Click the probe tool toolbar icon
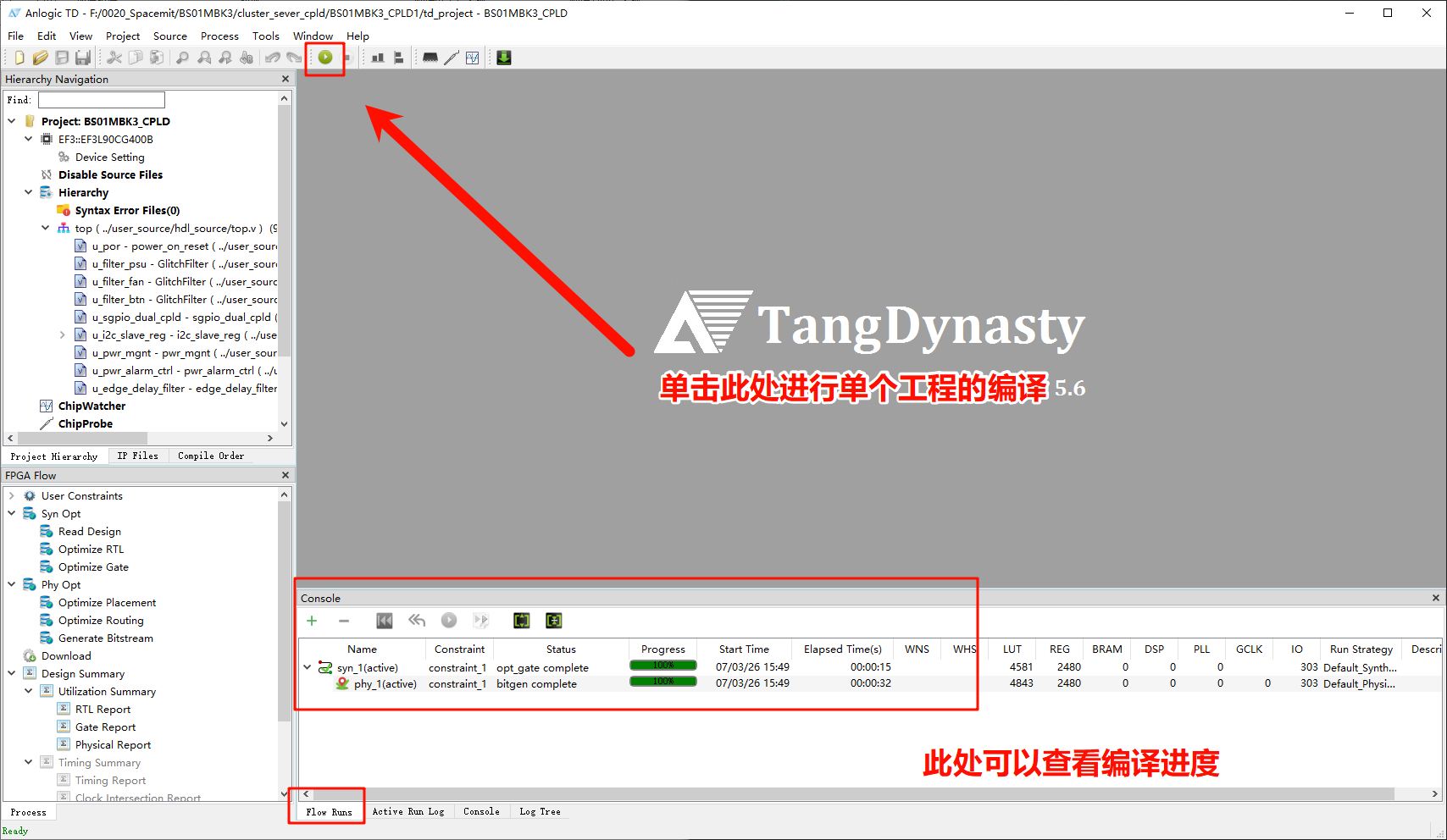The height and width of the screenshot is (840, 1447). click(452, 58)
